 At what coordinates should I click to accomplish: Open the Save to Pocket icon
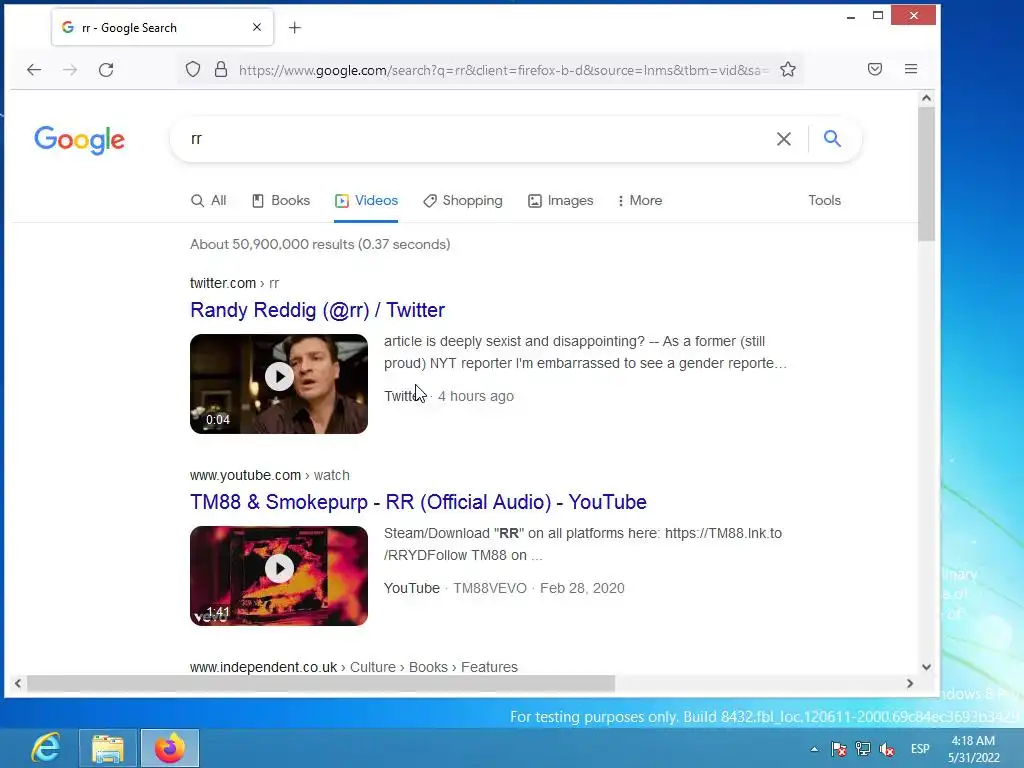click(875, 69)
